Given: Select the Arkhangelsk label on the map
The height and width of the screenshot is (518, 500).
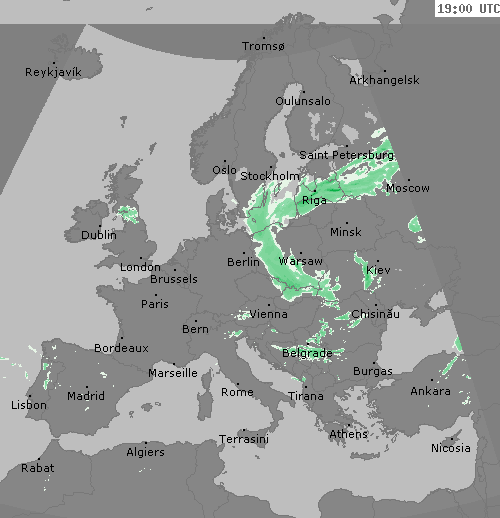Looking at the screenshot, I should tap(384, 80).
